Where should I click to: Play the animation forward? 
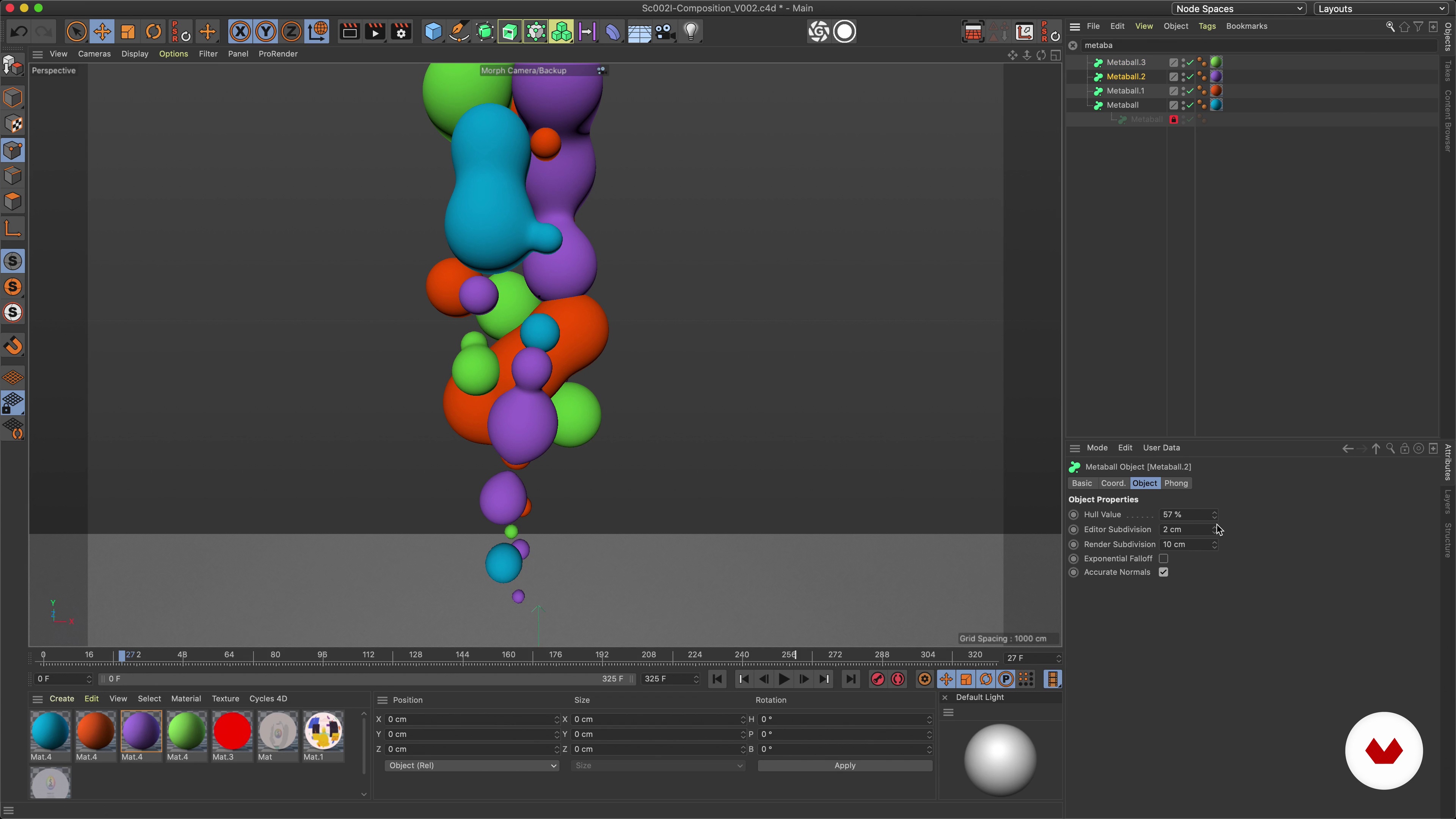[783, 679]
